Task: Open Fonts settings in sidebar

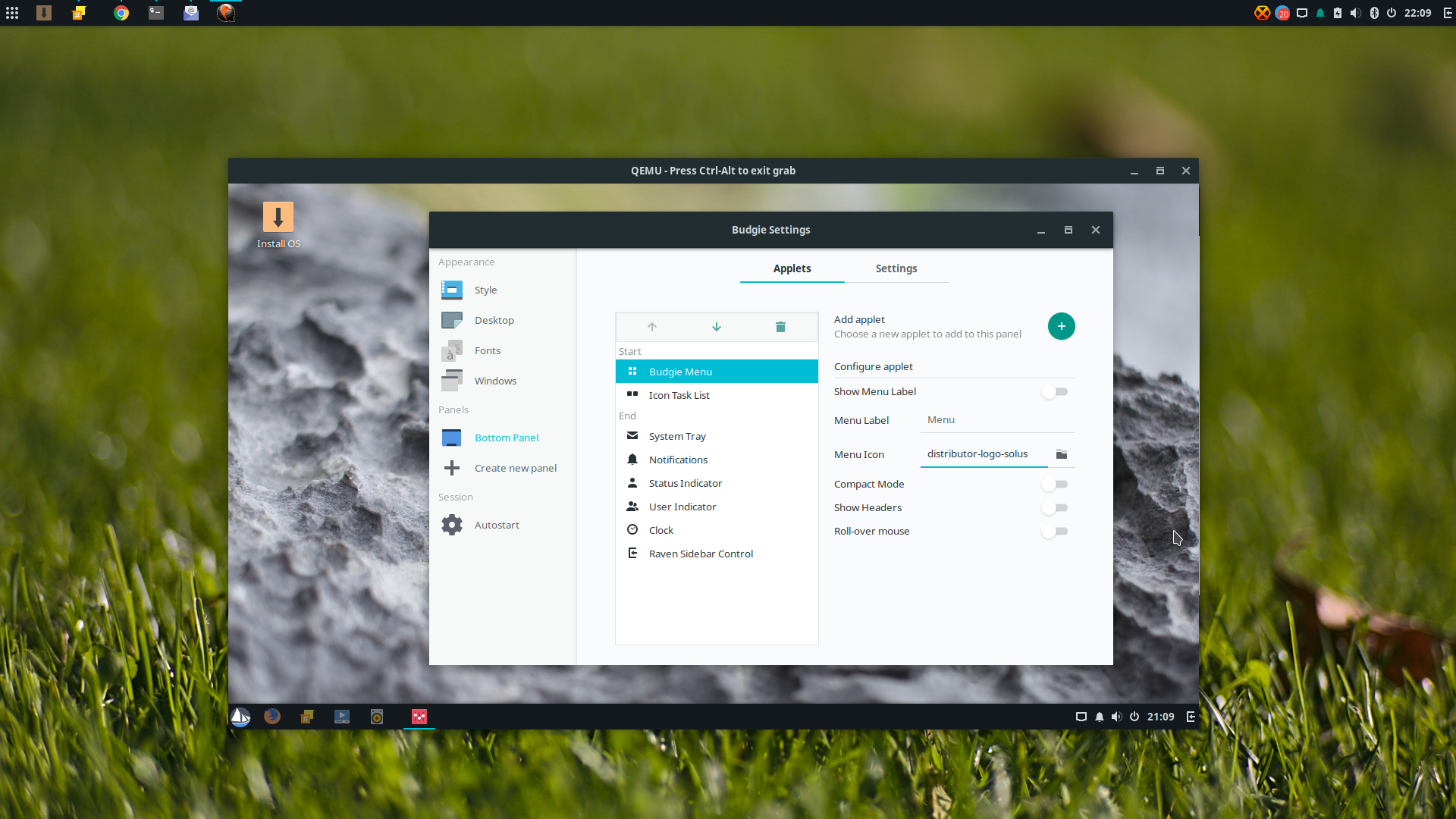Action: pyautogui.click(x=502, y=350)
